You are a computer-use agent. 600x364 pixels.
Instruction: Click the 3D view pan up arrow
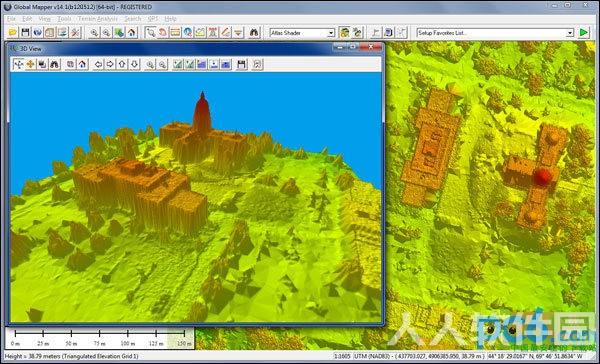[122, 64]
